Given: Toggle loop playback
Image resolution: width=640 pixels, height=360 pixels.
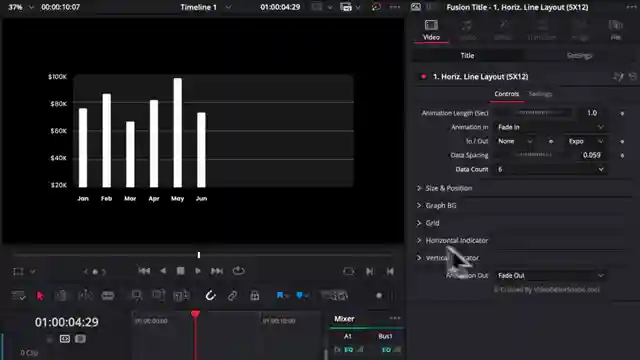Looking at the screenshot, I should pos(238,271).
